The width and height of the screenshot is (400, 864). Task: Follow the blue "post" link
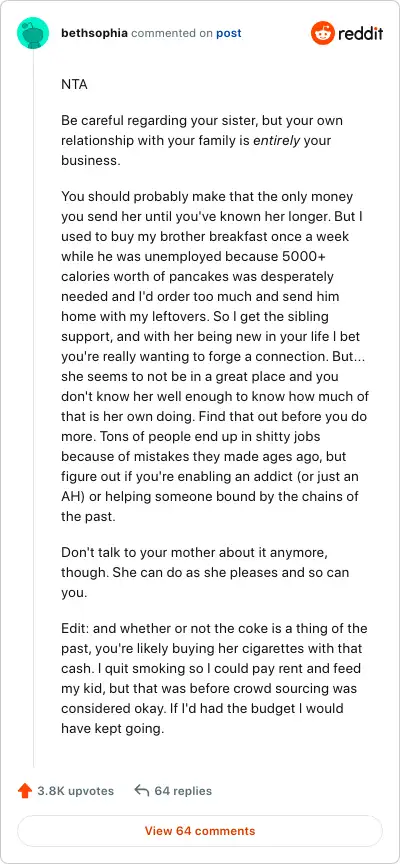click(229, 34)
